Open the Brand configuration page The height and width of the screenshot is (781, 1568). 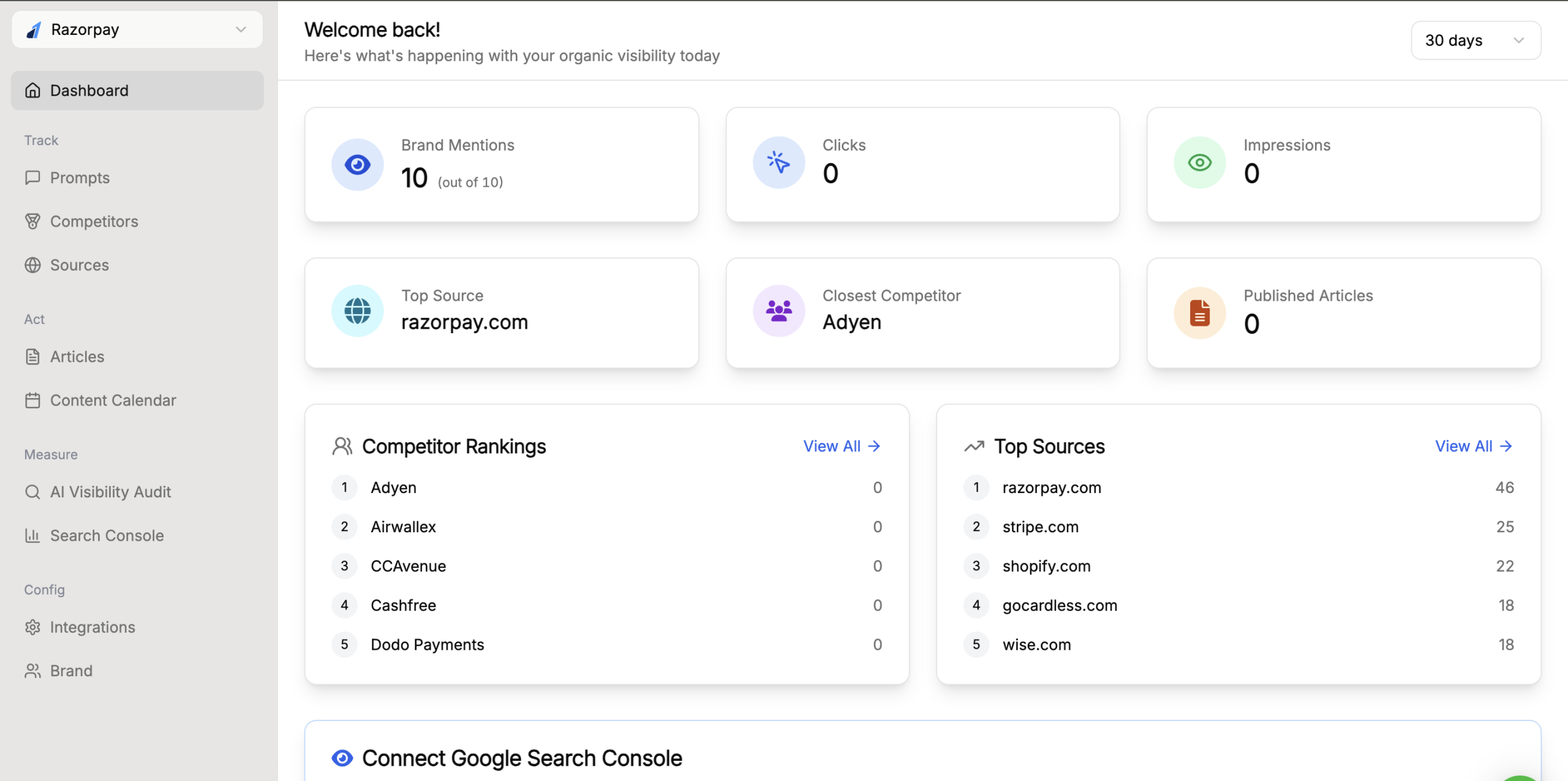137,671
